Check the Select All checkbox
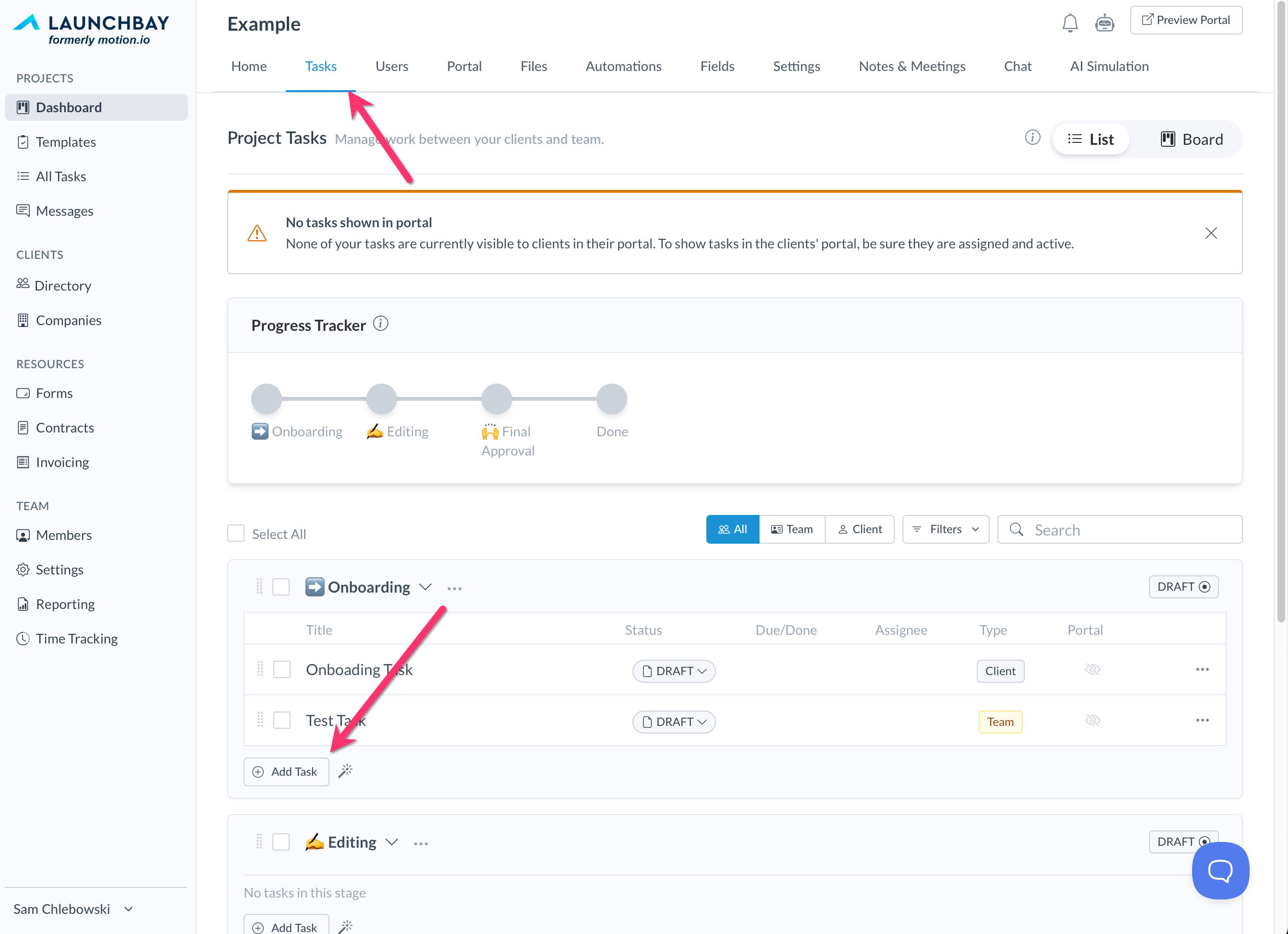The width and height of the screenshot is (1288, 934). click(235, 533)
